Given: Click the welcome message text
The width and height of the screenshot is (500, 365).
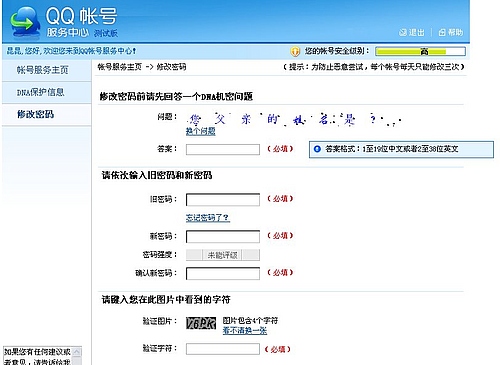Looking at the screenshot, I should tap(71, 51).
